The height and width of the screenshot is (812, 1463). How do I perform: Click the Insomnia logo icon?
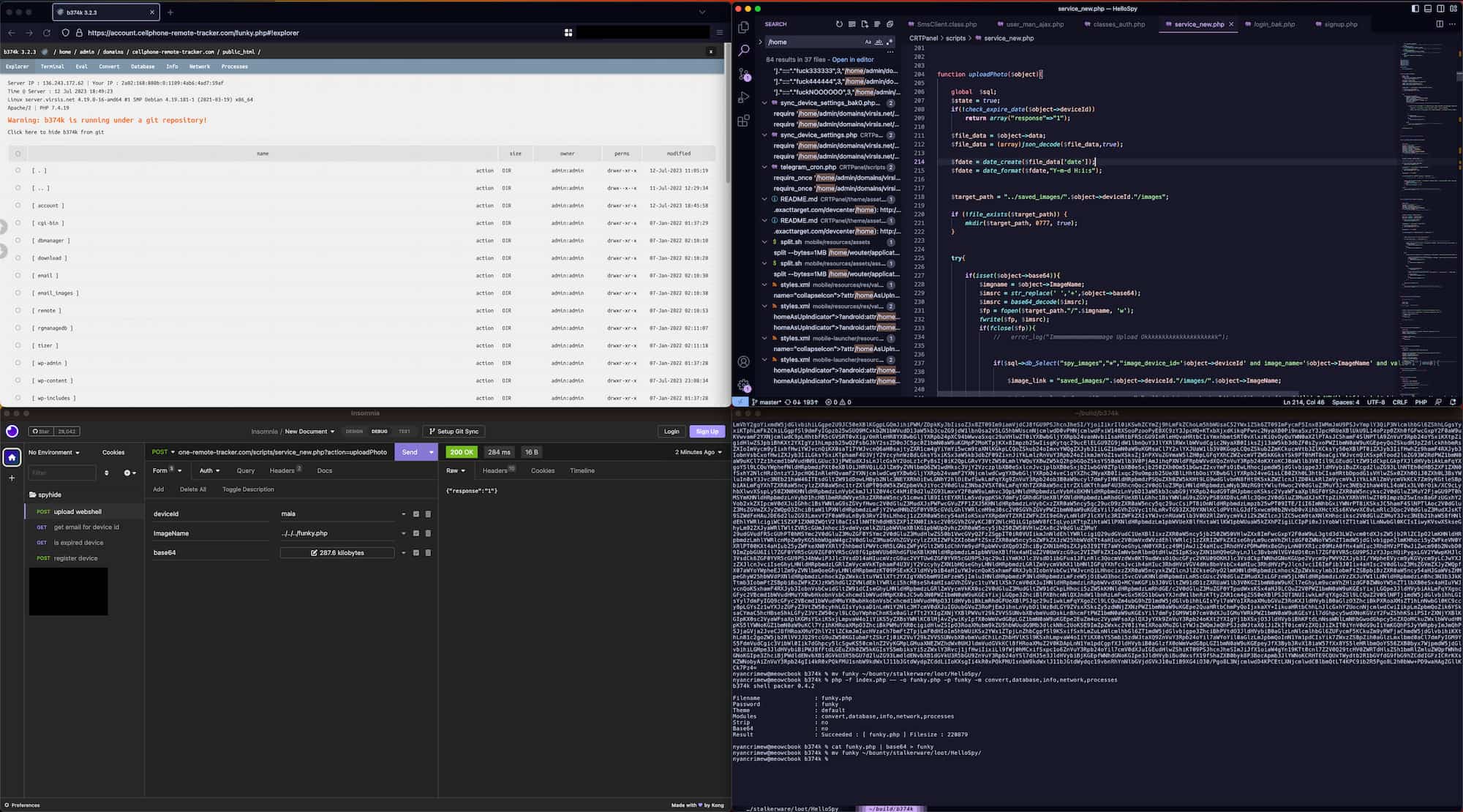(x=12, y=431)
